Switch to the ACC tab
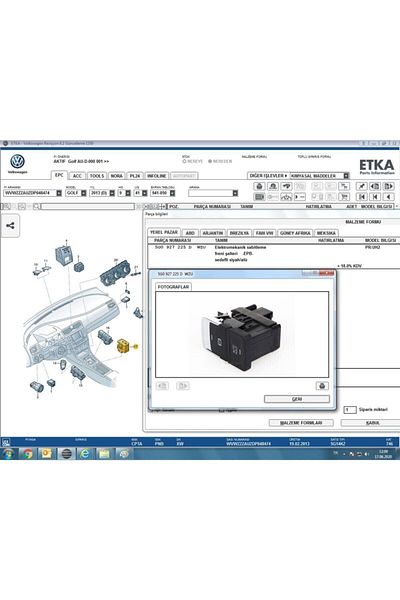The image size is (400, 600). coord(77,176)
